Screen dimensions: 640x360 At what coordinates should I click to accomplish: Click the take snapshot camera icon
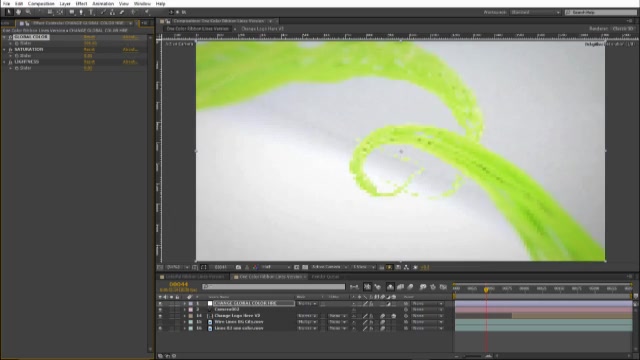tap(238, 267)
